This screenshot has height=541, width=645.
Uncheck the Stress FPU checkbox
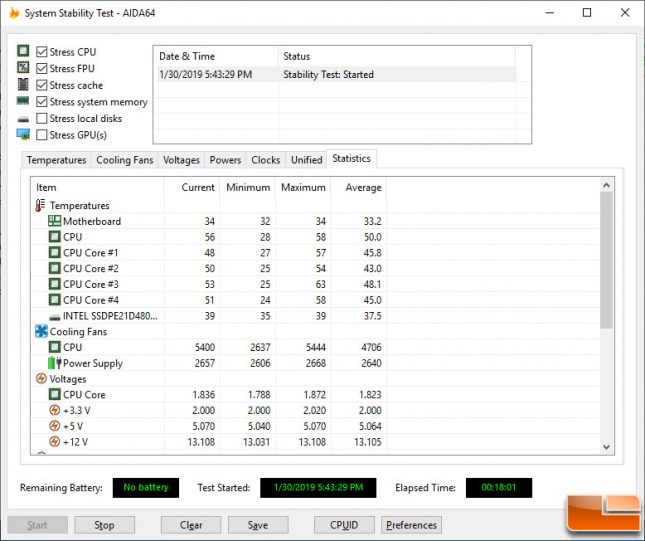click(x=42, y=68)
